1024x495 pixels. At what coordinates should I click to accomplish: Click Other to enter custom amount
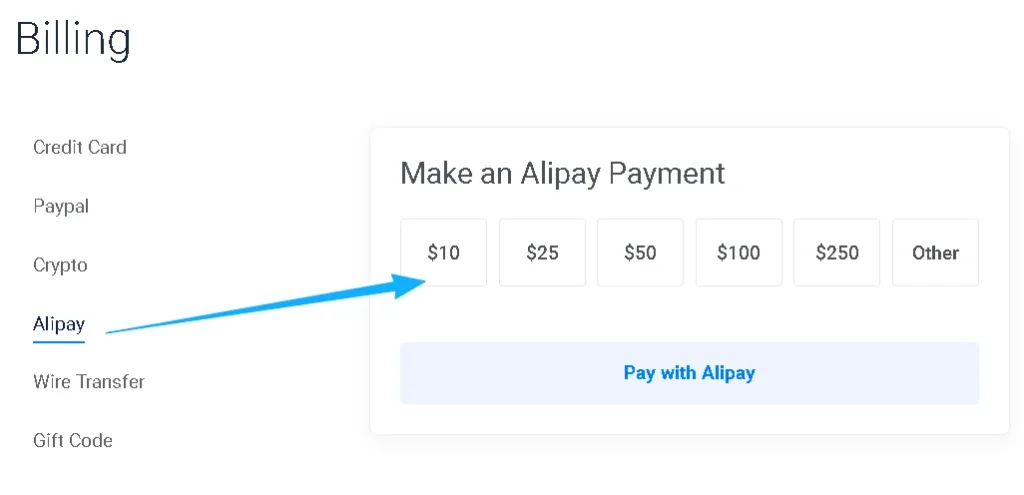[x=935, y=252]
